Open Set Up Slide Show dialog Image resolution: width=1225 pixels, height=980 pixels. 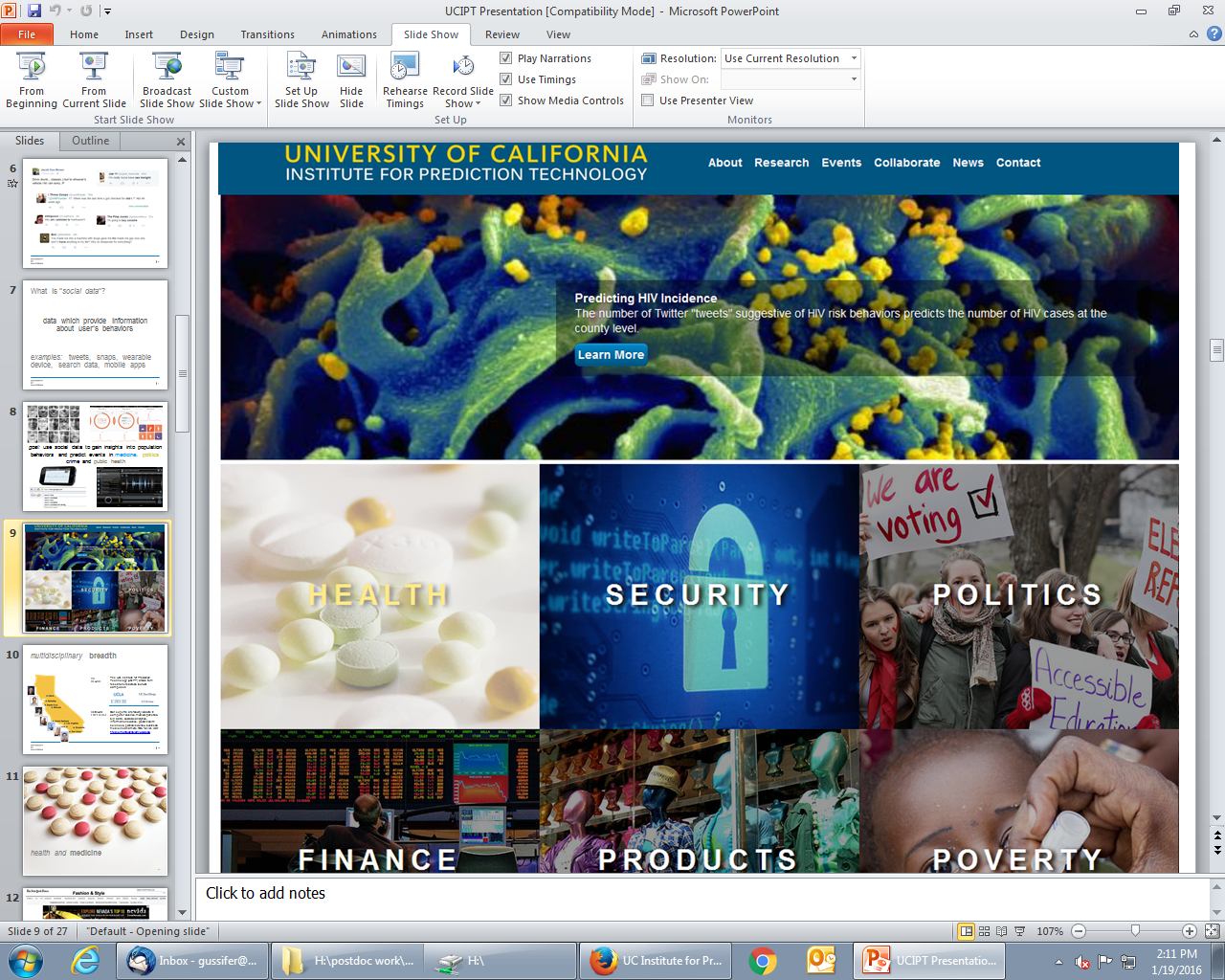pos(301,80)
